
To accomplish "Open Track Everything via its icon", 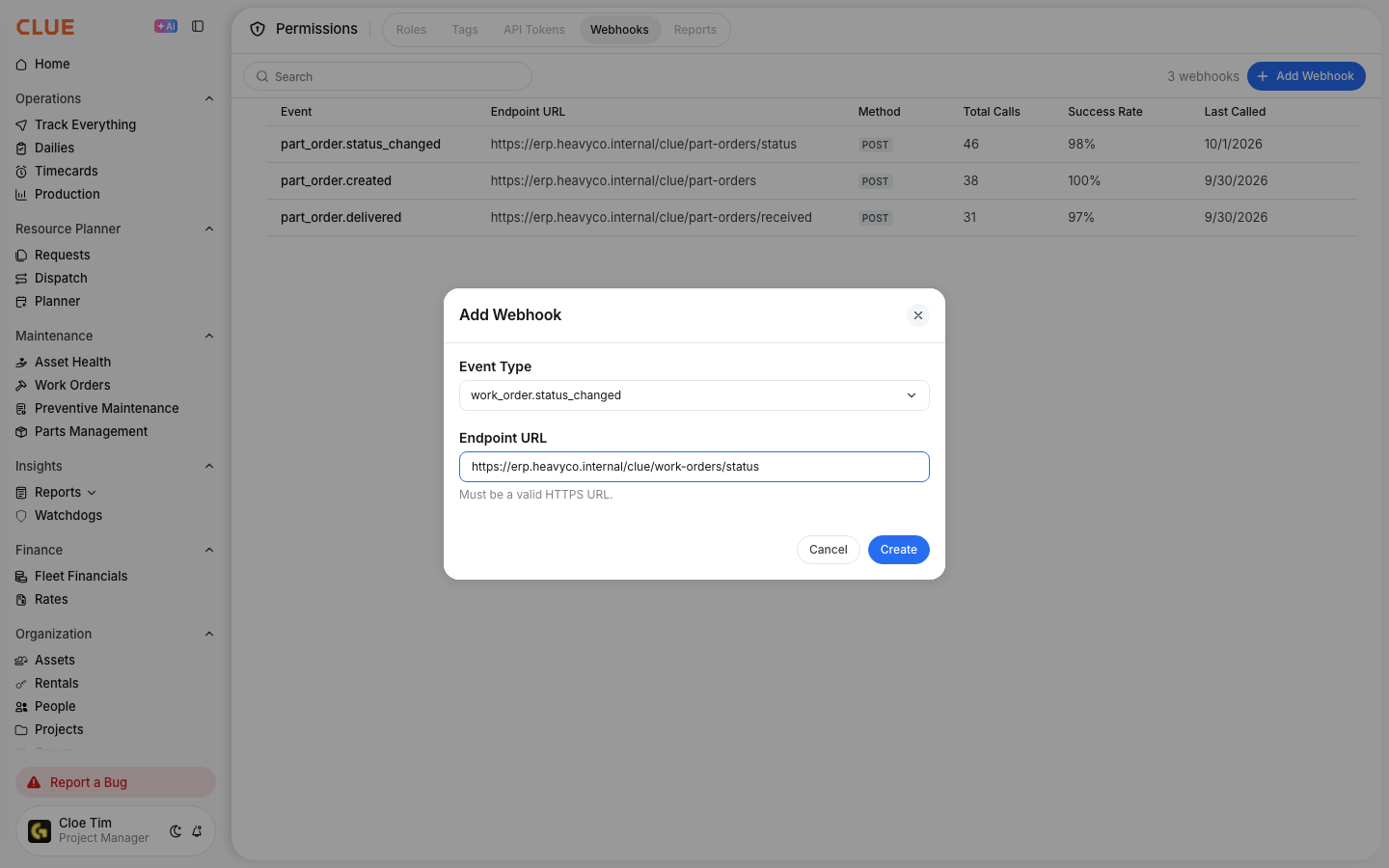I will [21, 125].
